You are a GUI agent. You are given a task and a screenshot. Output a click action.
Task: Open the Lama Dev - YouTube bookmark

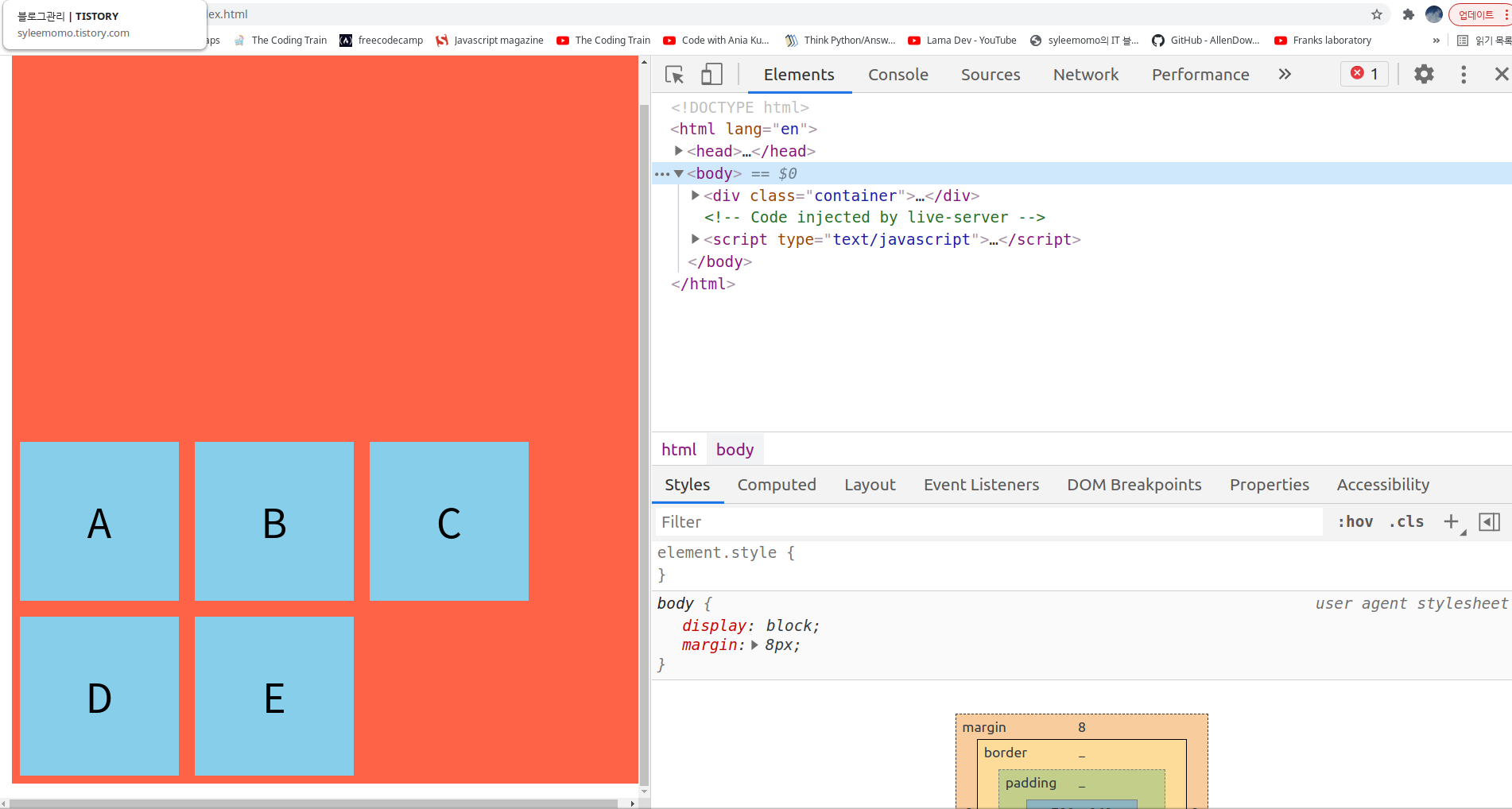[963, 41]
